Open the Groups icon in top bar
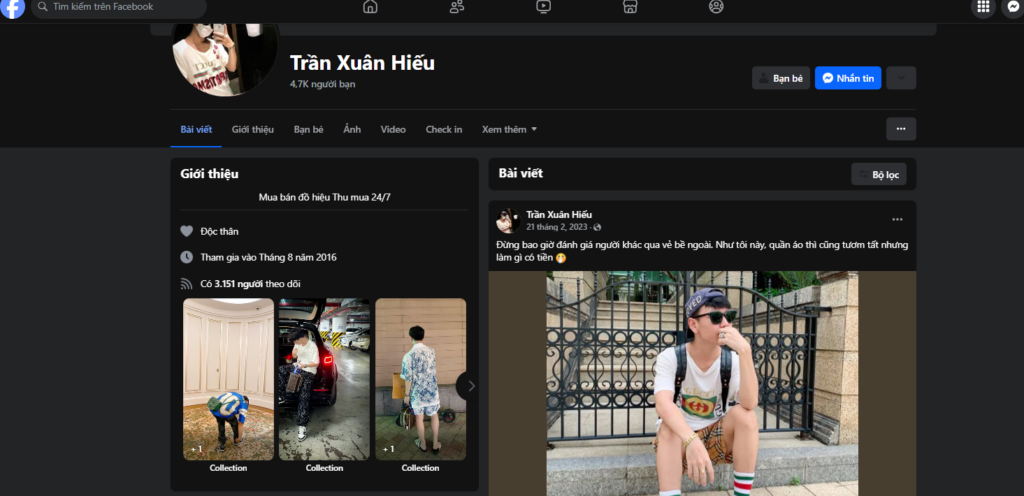The width and height of the screenshot is (1024, 496). (716, 7)
